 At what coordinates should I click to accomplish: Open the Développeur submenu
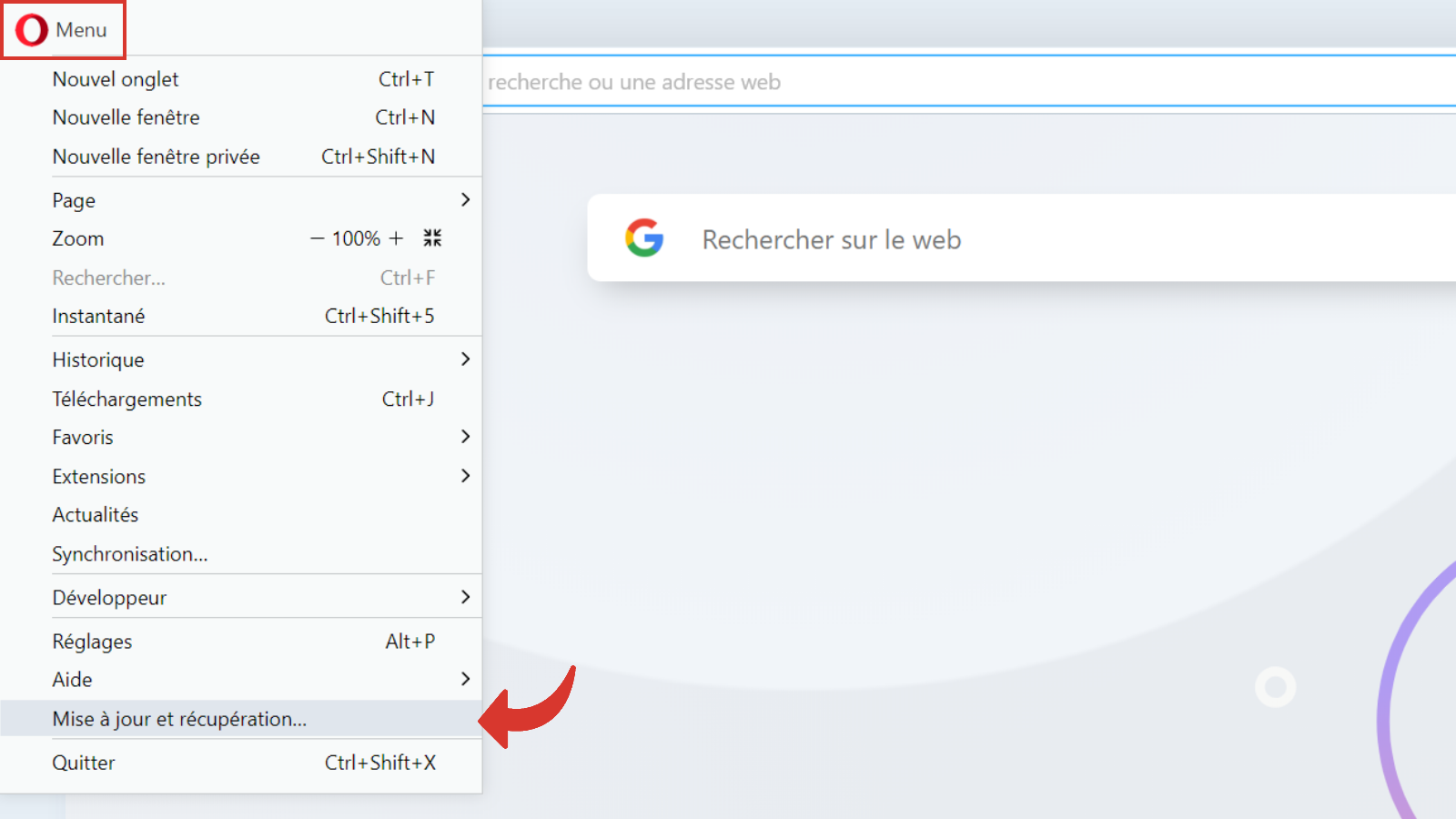[465, 597]
